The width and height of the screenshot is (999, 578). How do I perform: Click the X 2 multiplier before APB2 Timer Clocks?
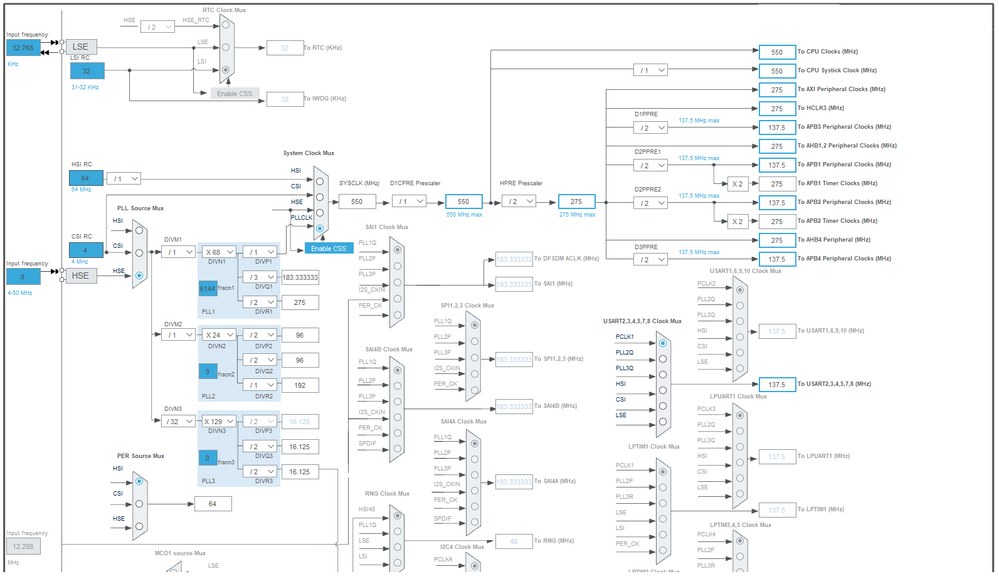[x=737, y=221]
